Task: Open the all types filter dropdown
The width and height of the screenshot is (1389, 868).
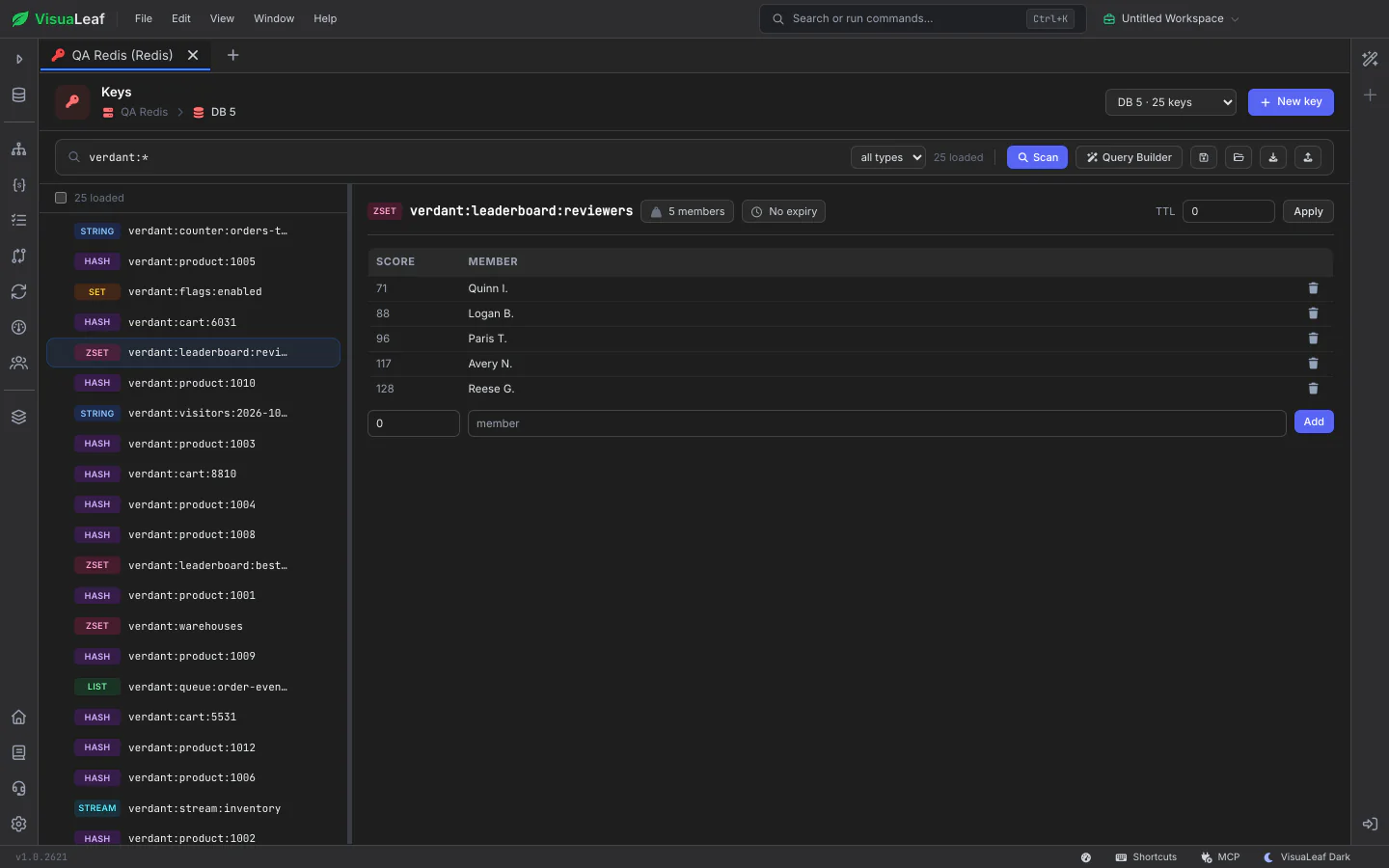Action: [x=888, y=157]
